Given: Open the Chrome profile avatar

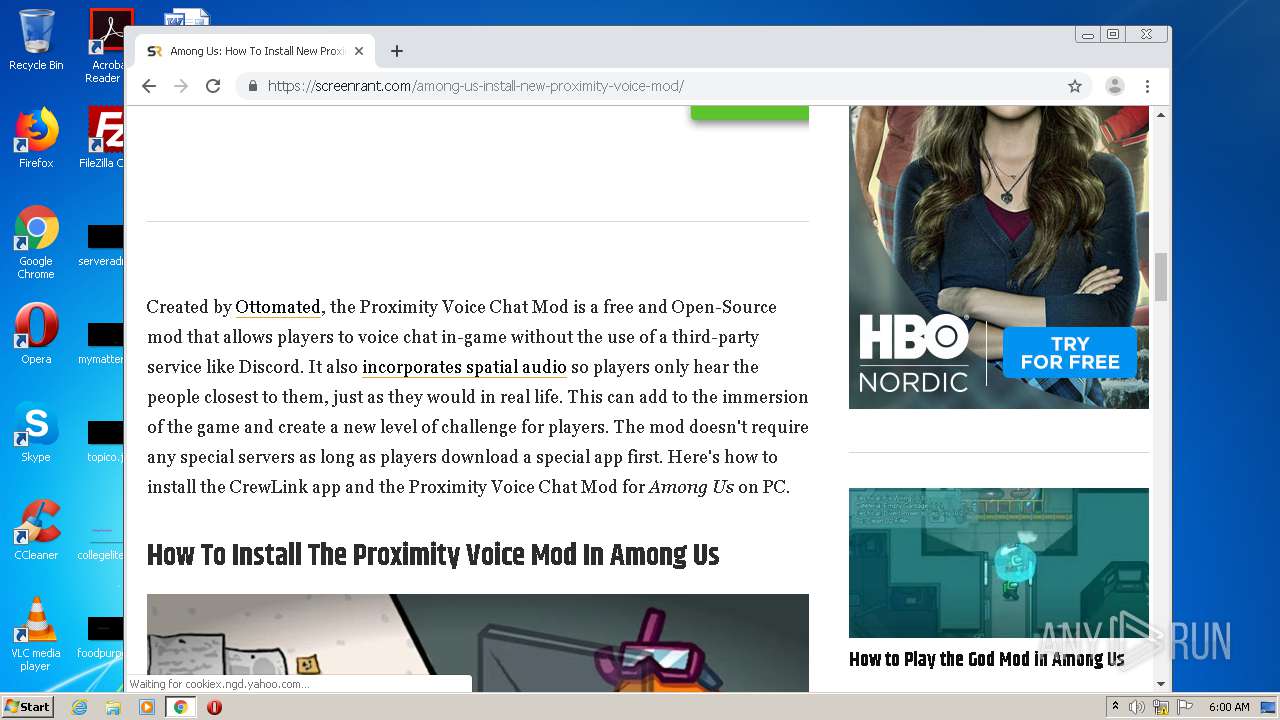Looking at the screenshot, I should click(x=1114, y=86).
